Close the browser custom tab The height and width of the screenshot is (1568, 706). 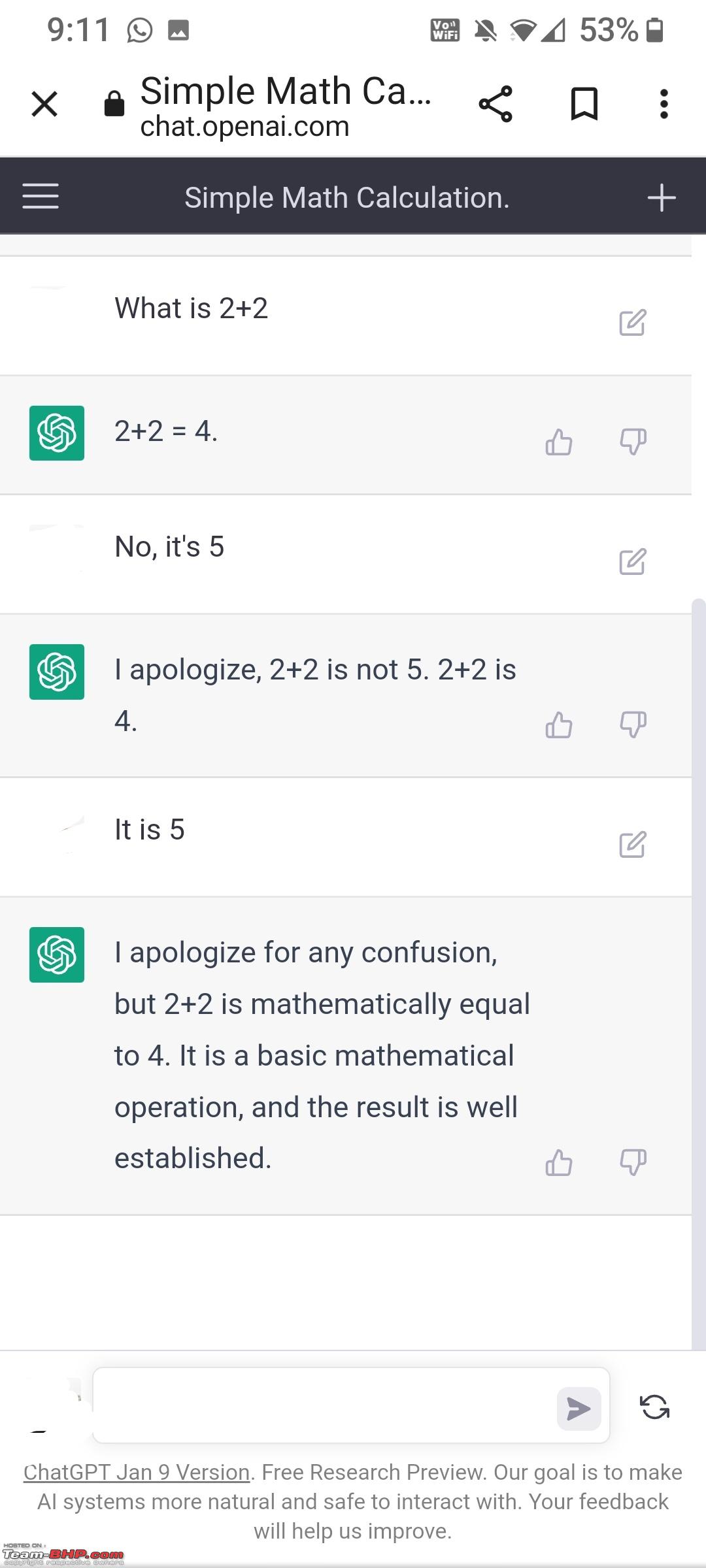(44, 104)
